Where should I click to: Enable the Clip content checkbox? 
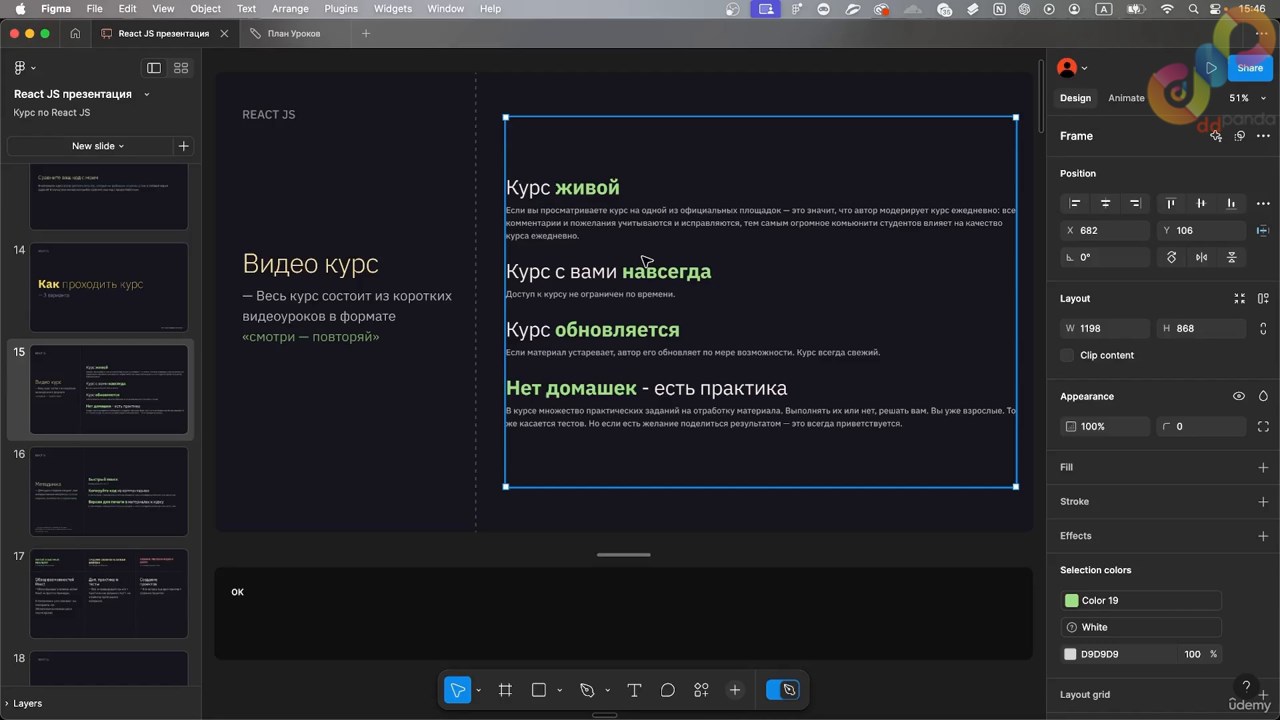pos(1067,355)
